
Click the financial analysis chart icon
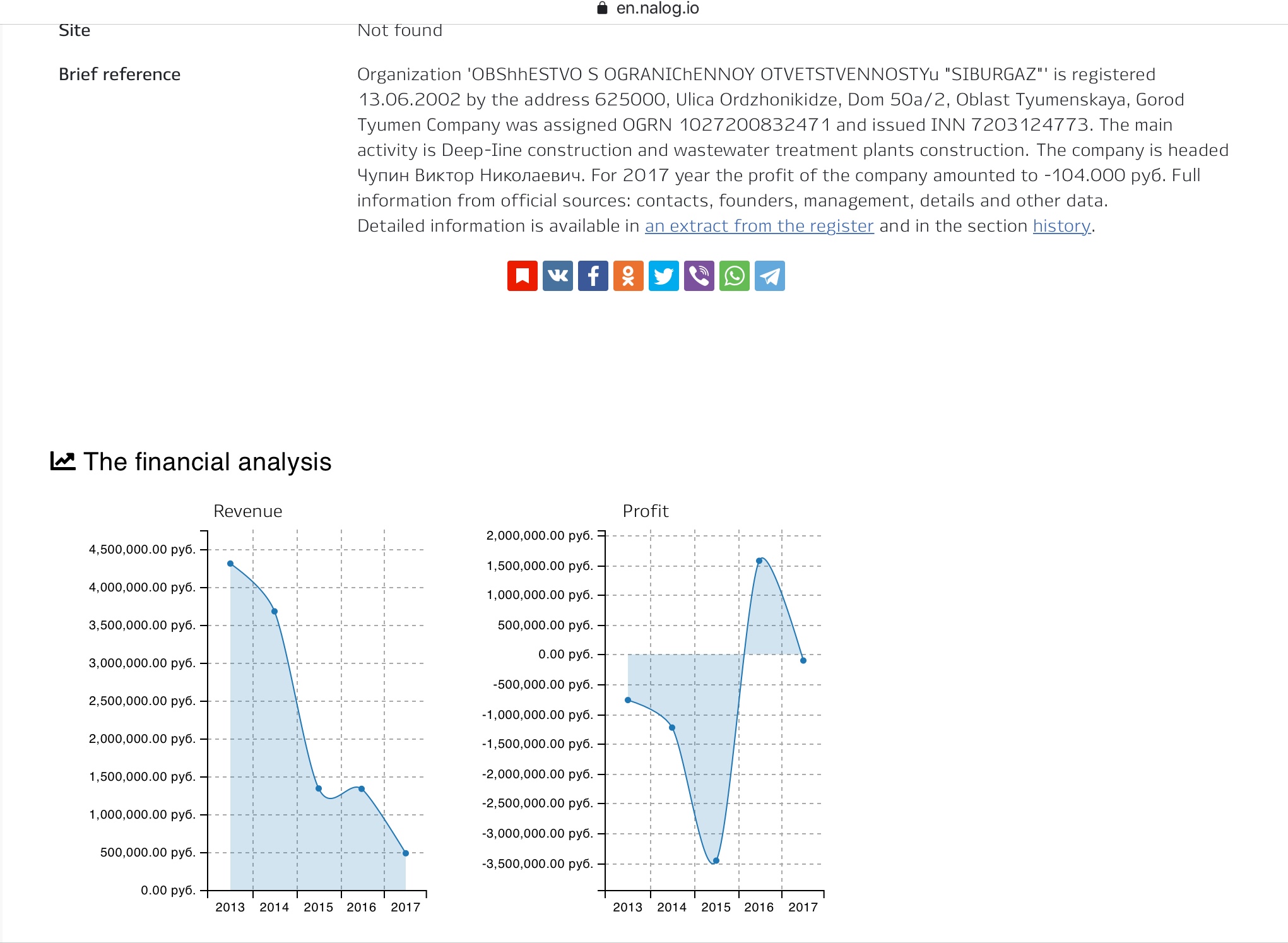(x=62, y=461)
